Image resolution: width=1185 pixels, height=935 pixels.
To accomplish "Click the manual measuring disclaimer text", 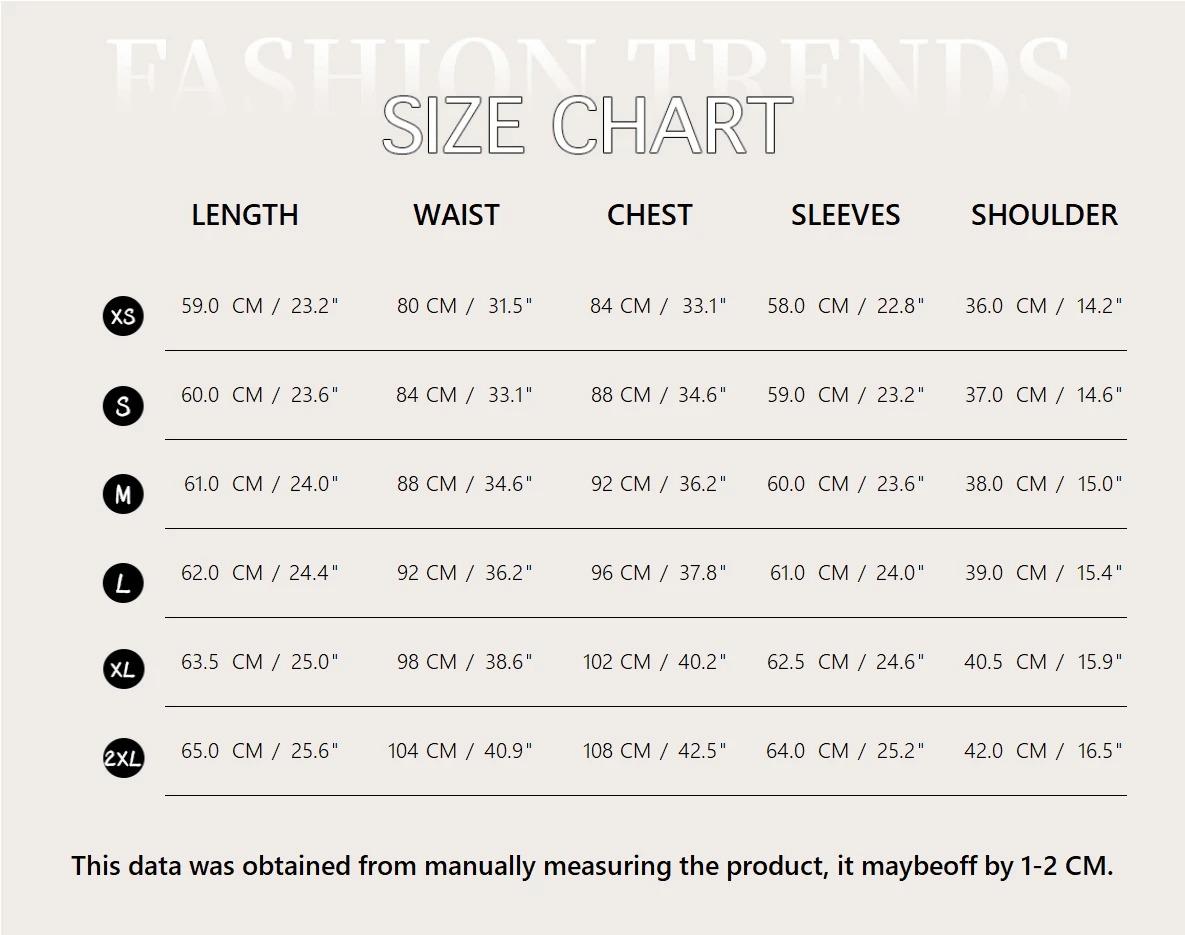I will (592, 866).
